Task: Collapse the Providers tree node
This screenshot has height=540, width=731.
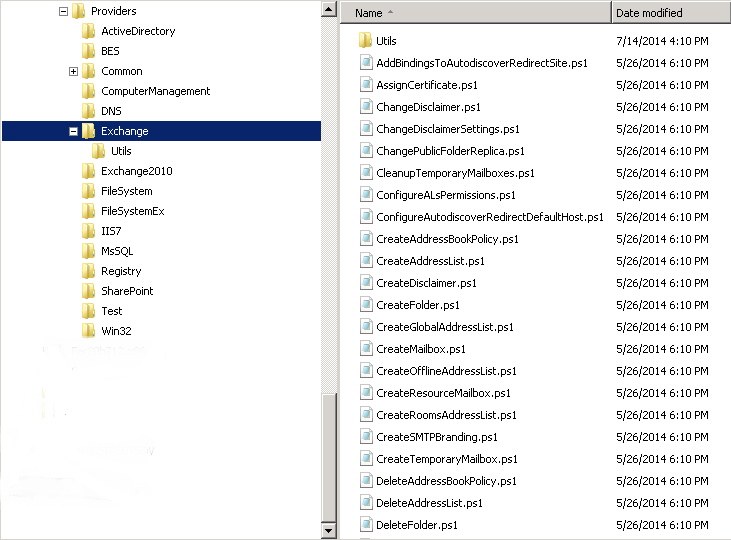Action: pyautogui.click(x=63, y=12)
